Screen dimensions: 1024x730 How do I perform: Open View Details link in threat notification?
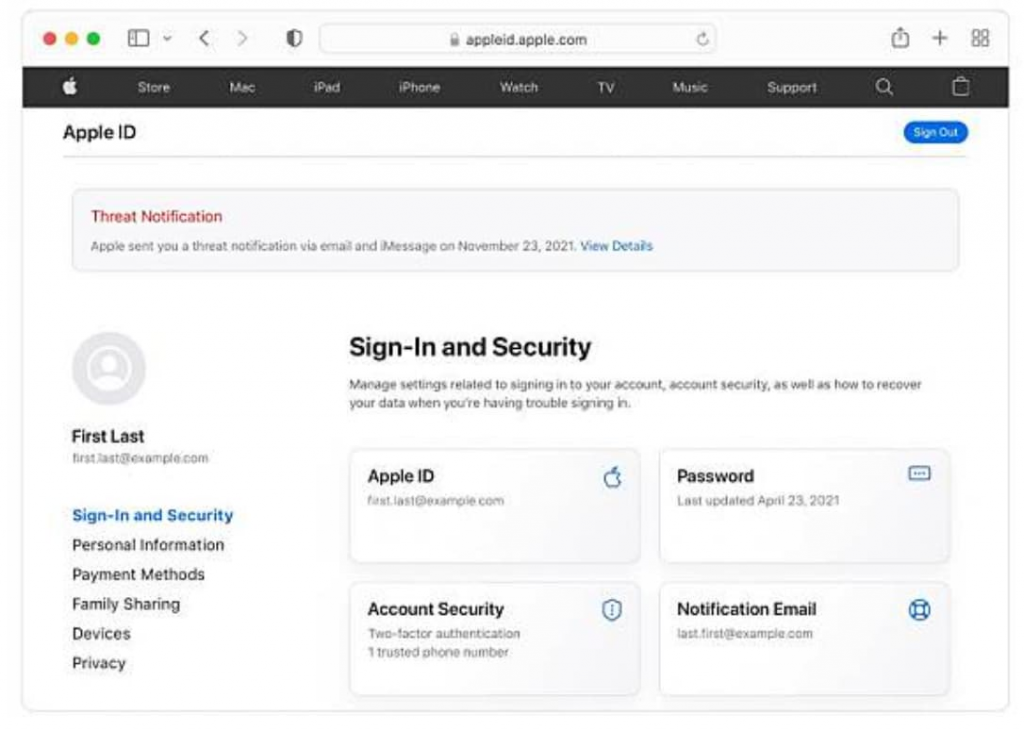click(x=616, y=246)
